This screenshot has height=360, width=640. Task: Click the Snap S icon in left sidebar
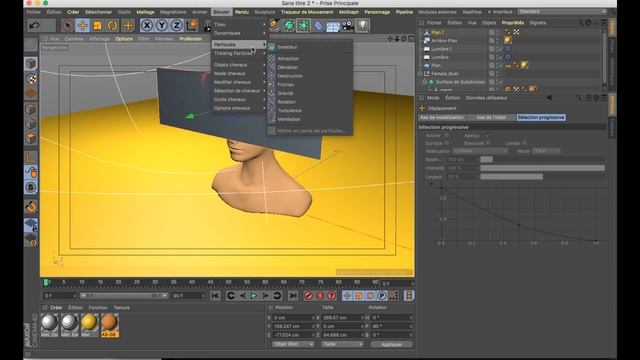click(31, 187)
